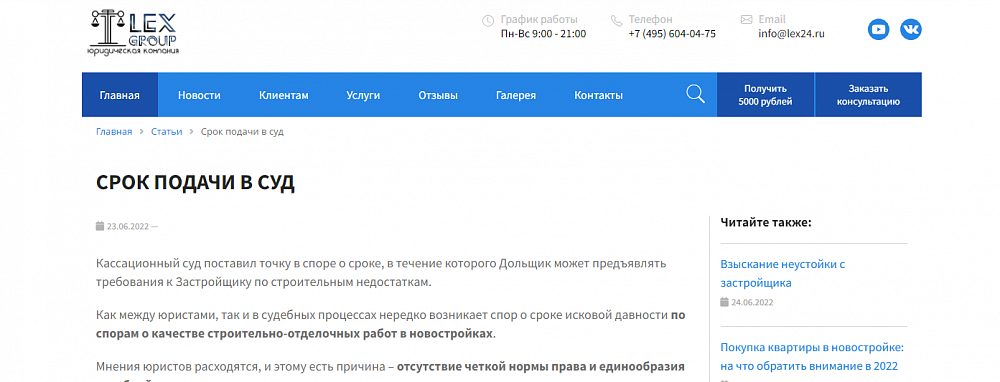Go to the Отзывы section
The width and height of the screenshot is (1000, 382).
438,96
